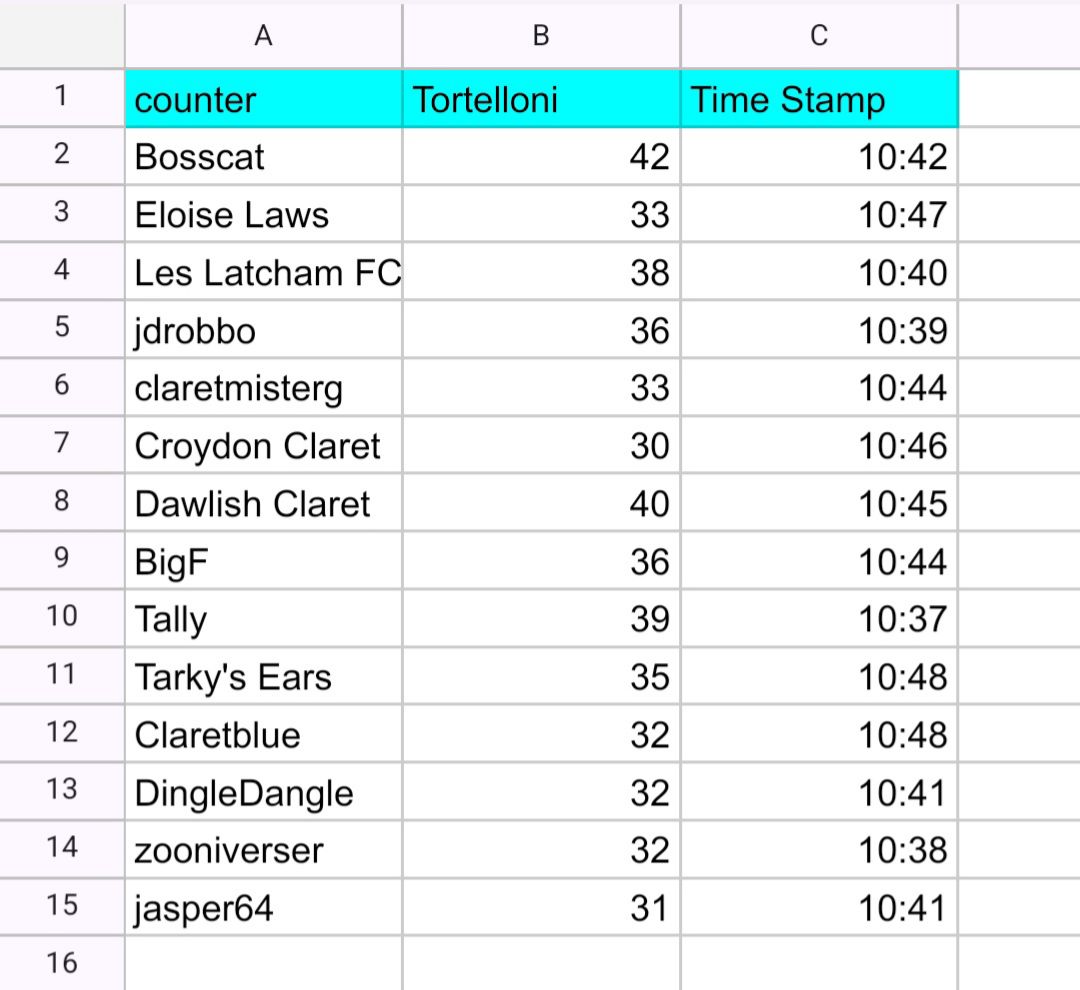Select Bosscat's Tortelloni value 42
Viewport: 1080px width, 990px height.
click(541, 157)
